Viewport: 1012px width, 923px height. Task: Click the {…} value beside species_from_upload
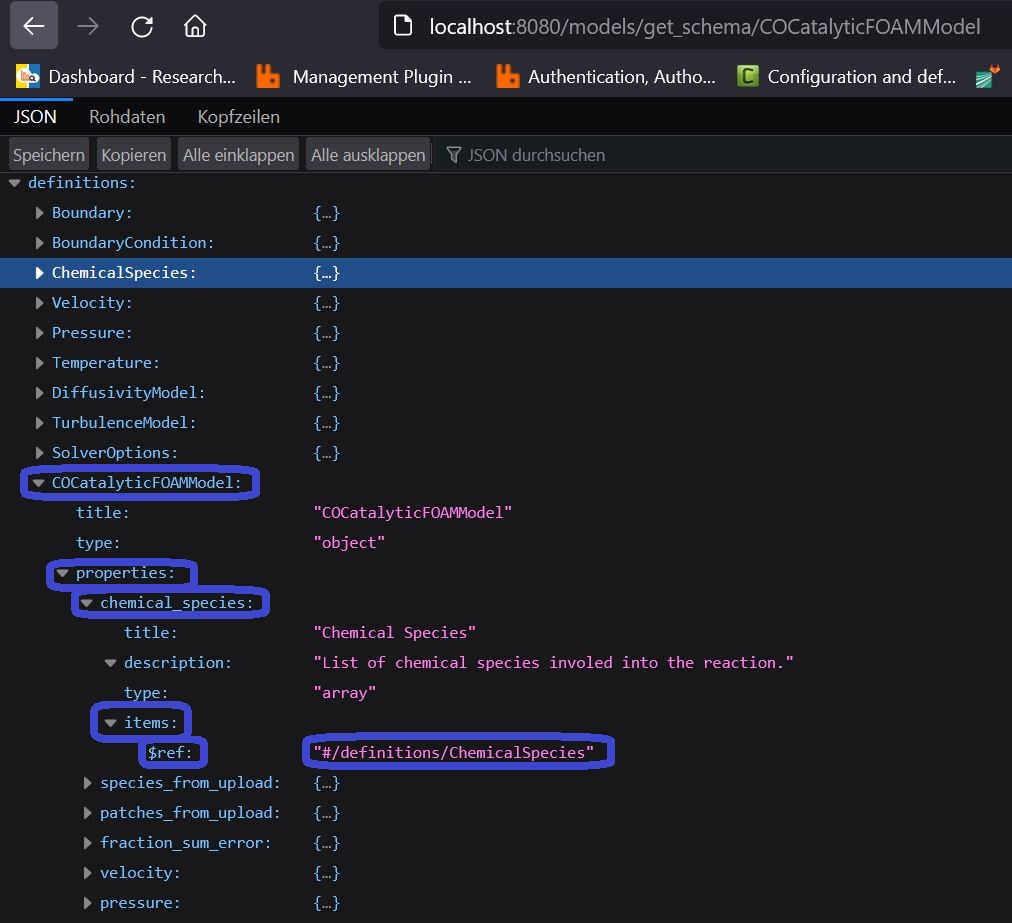click(x=327, y=783)
